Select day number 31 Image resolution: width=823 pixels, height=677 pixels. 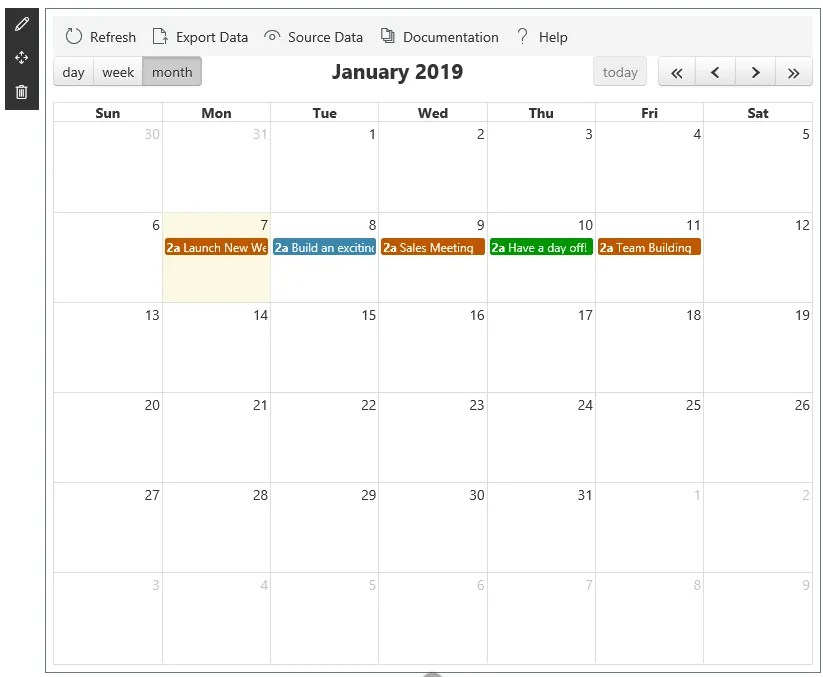point(585,495)
